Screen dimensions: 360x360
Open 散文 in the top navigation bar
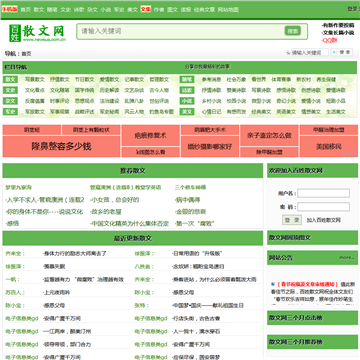[x=39, y=10]
